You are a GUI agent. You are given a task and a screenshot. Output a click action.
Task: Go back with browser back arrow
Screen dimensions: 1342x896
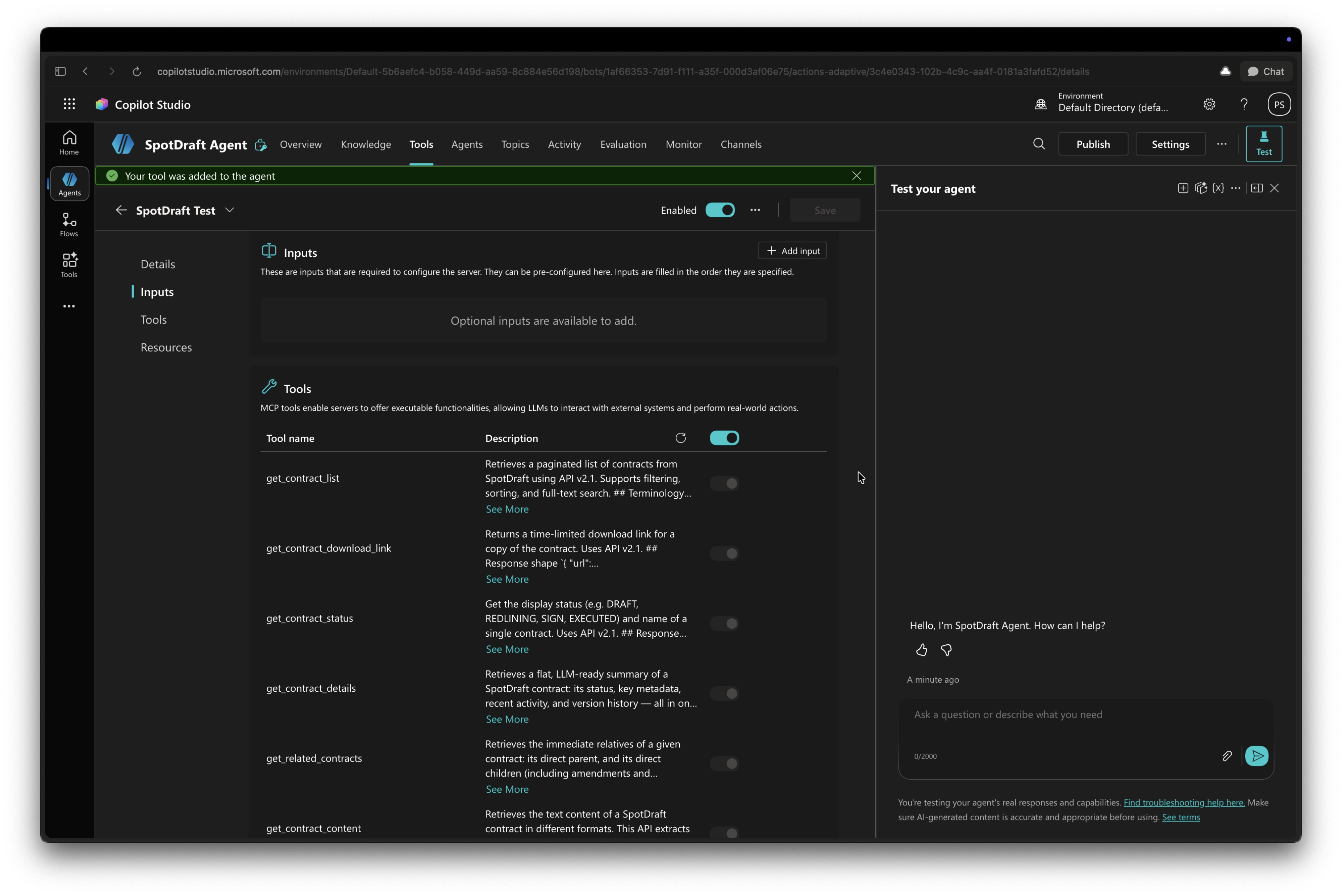[86, 71]
